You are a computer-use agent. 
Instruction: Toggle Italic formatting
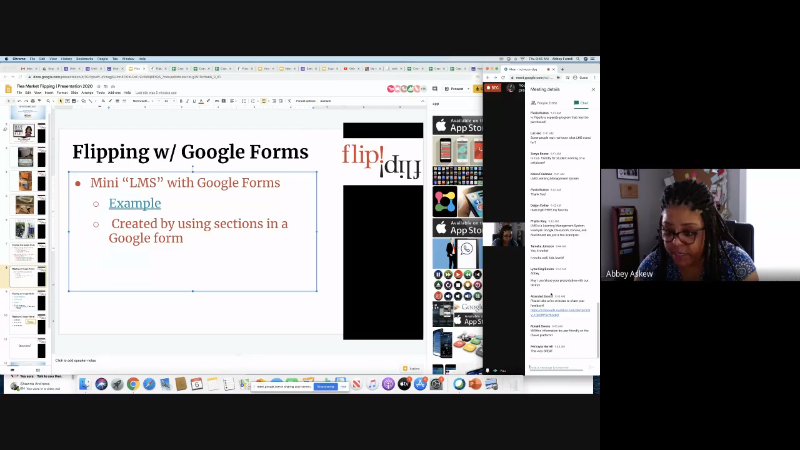pos(187,101)
